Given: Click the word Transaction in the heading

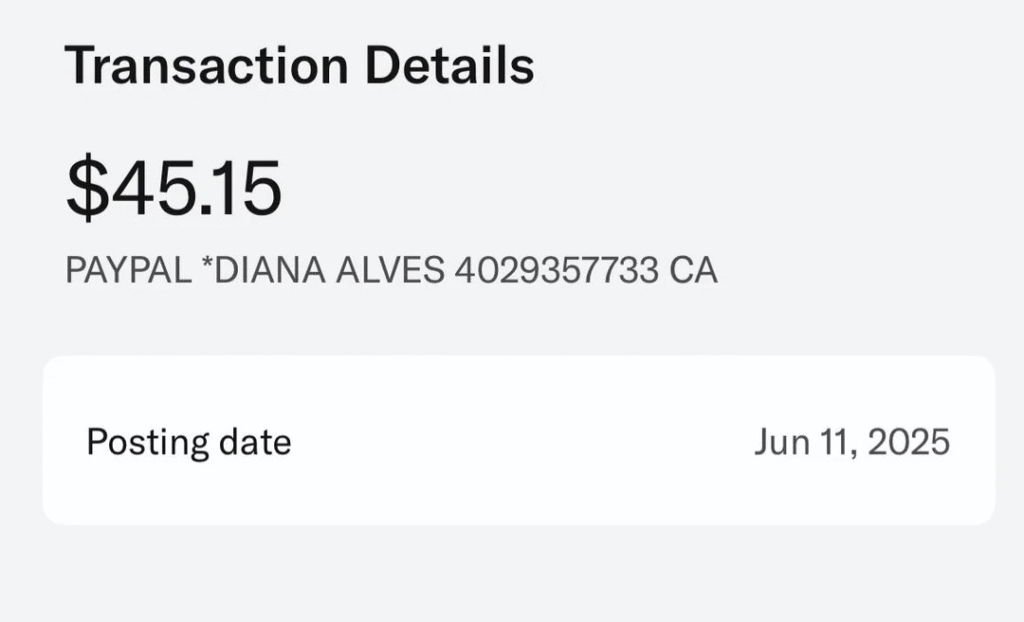Looking at the screenshot, I should point(206,66).
